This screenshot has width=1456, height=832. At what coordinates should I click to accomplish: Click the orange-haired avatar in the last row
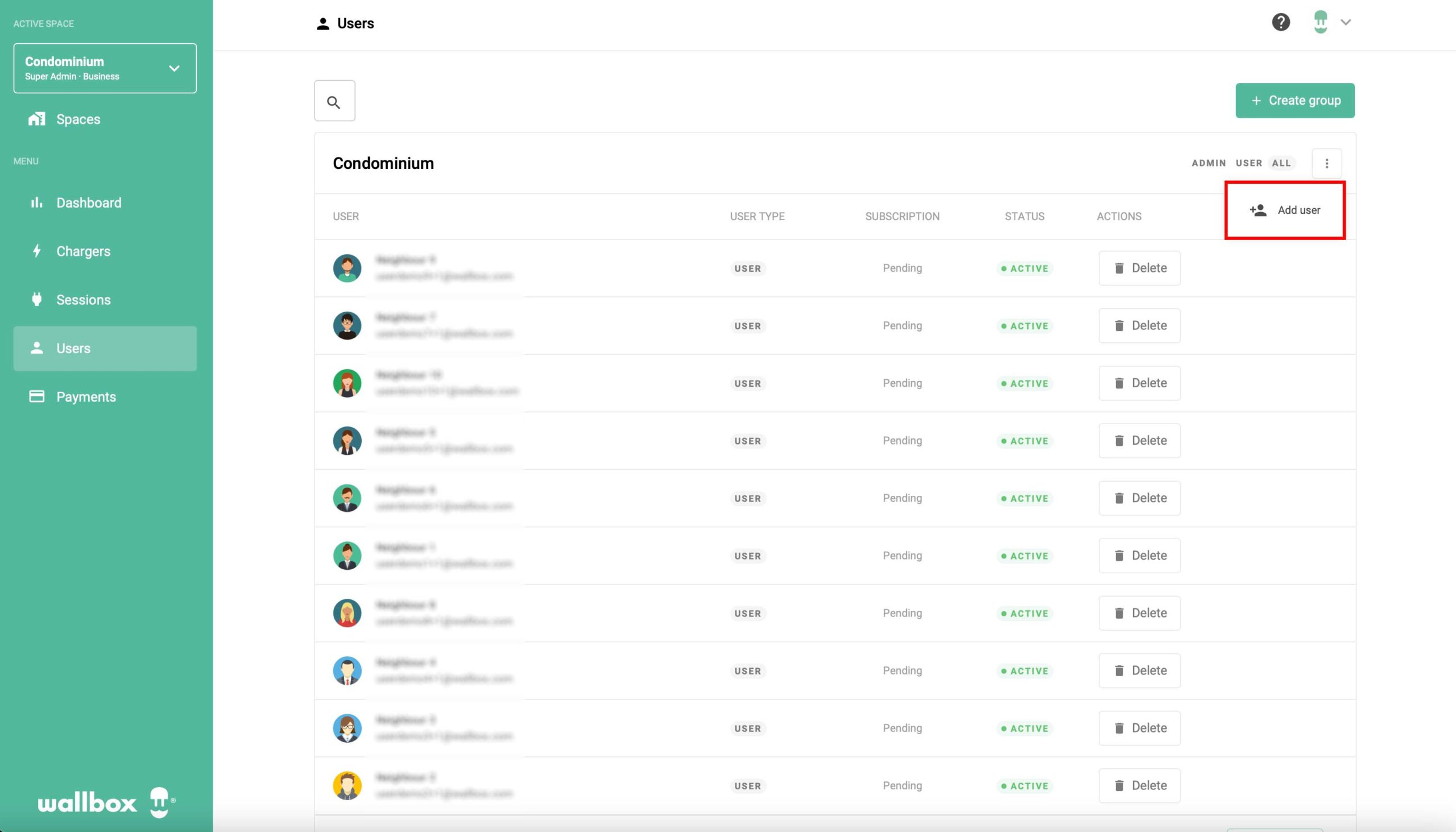pos(347,786)
